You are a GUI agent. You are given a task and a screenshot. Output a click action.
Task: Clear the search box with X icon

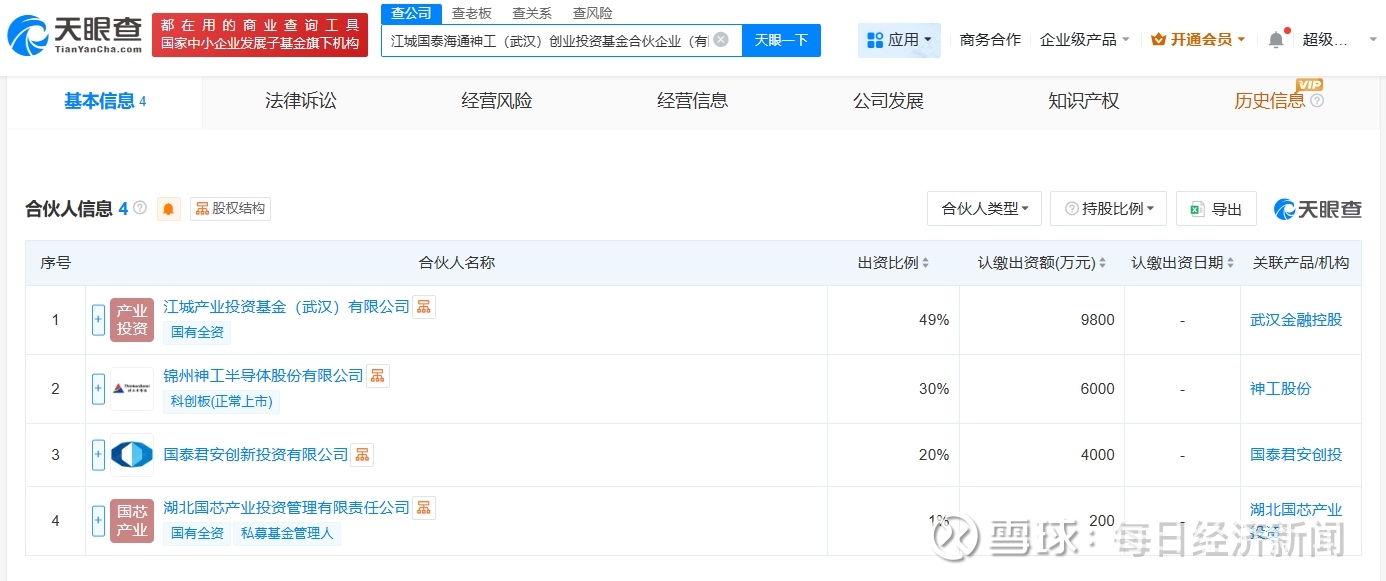(x=721, y=40)
